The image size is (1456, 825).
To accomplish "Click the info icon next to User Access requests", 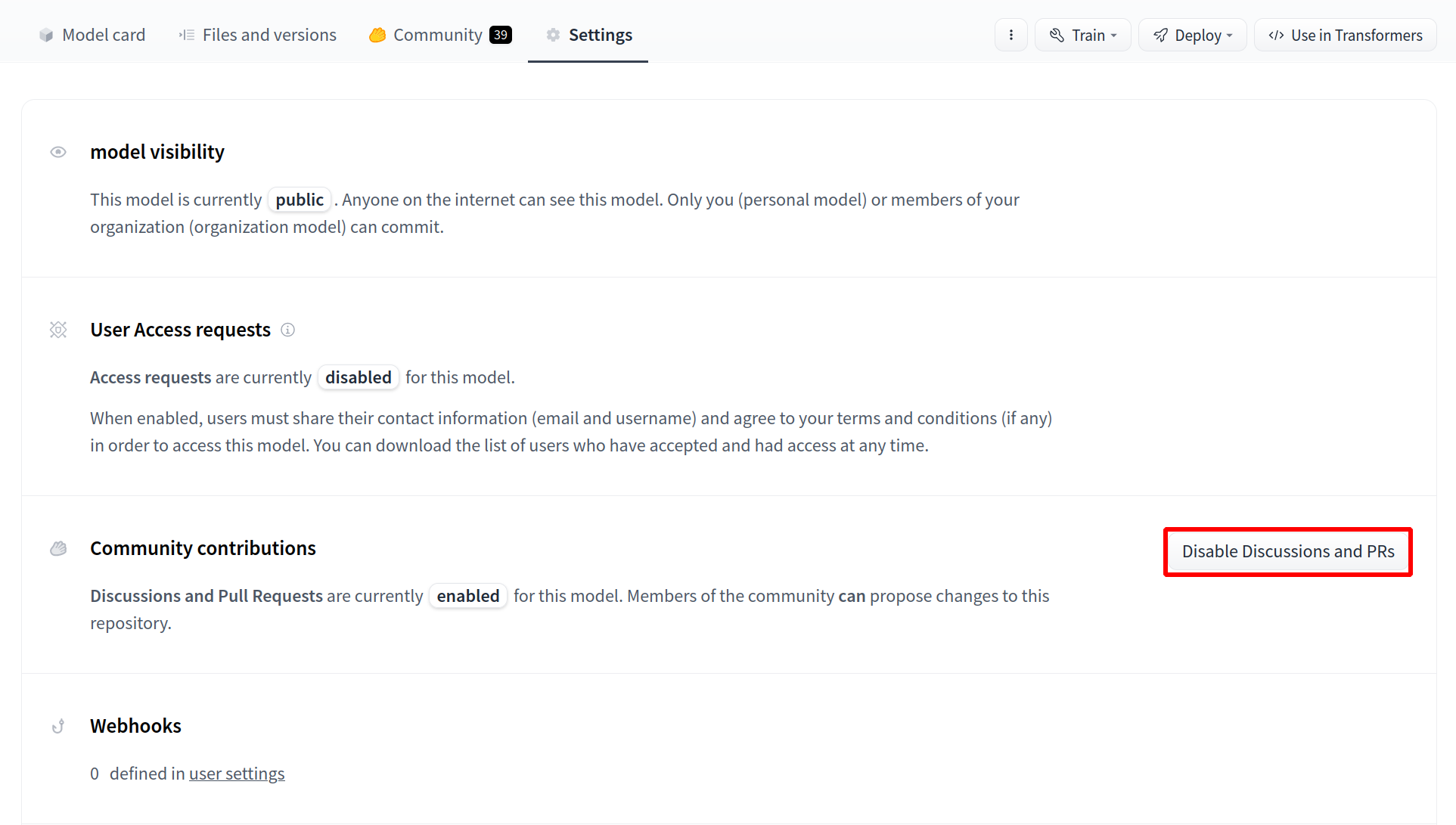I will click(x=287, y=330).
